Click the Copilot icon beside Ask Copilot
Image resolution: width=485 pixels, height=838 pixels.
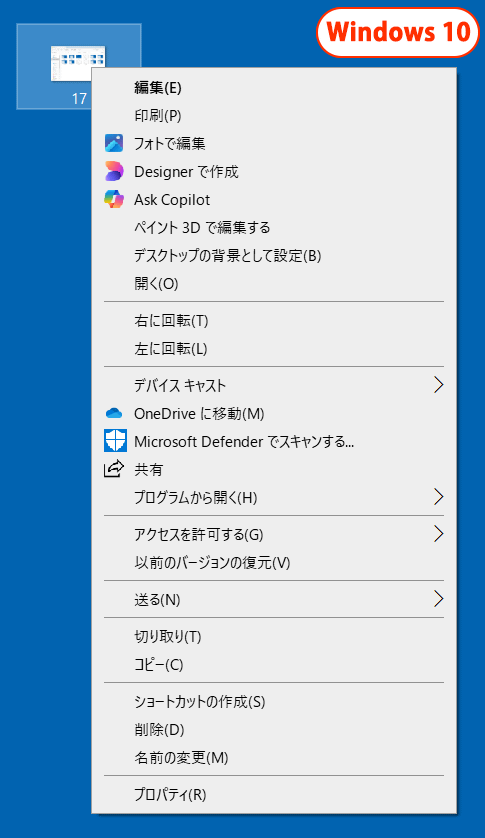click(x=114, y=199)
